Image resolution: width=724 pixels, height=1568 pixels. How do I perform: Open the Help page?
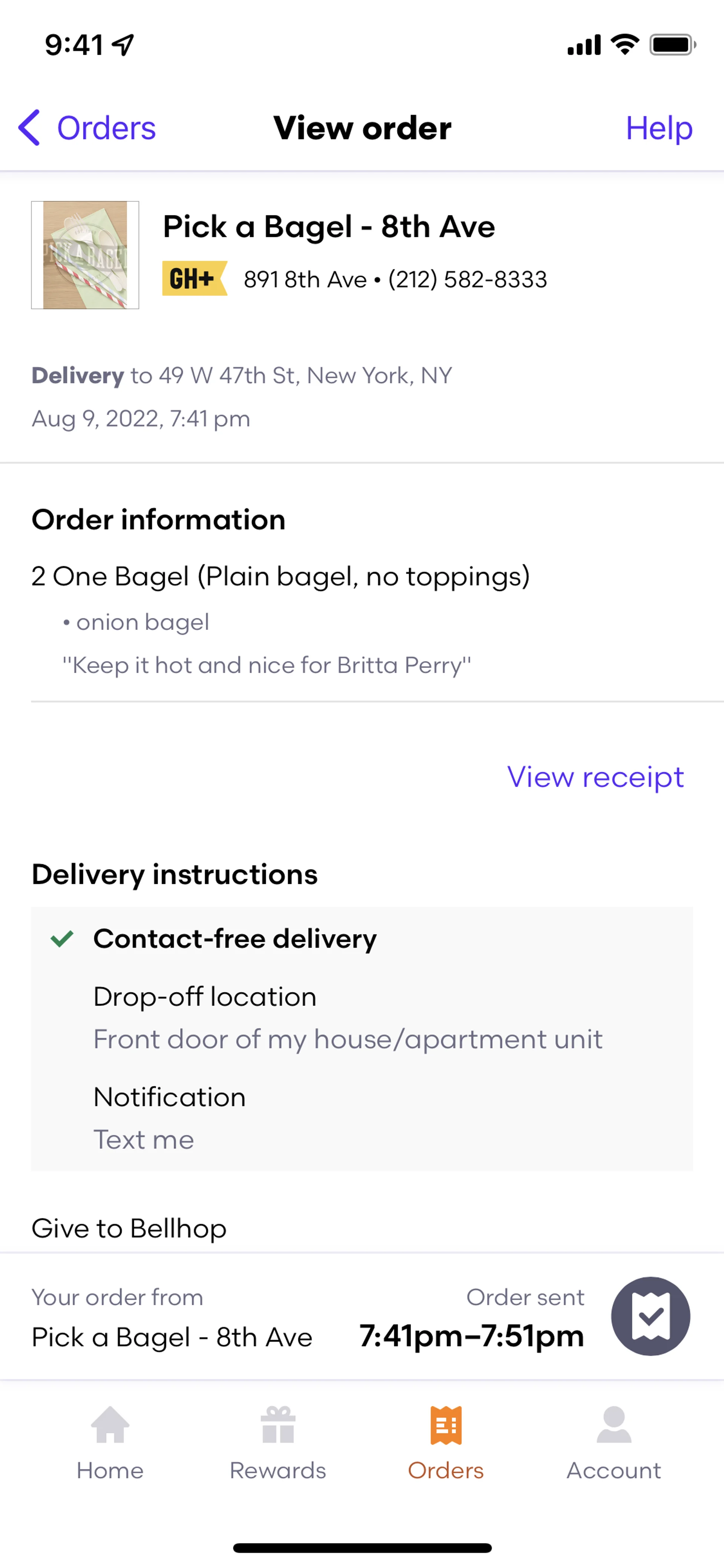[x=658, y=128]
